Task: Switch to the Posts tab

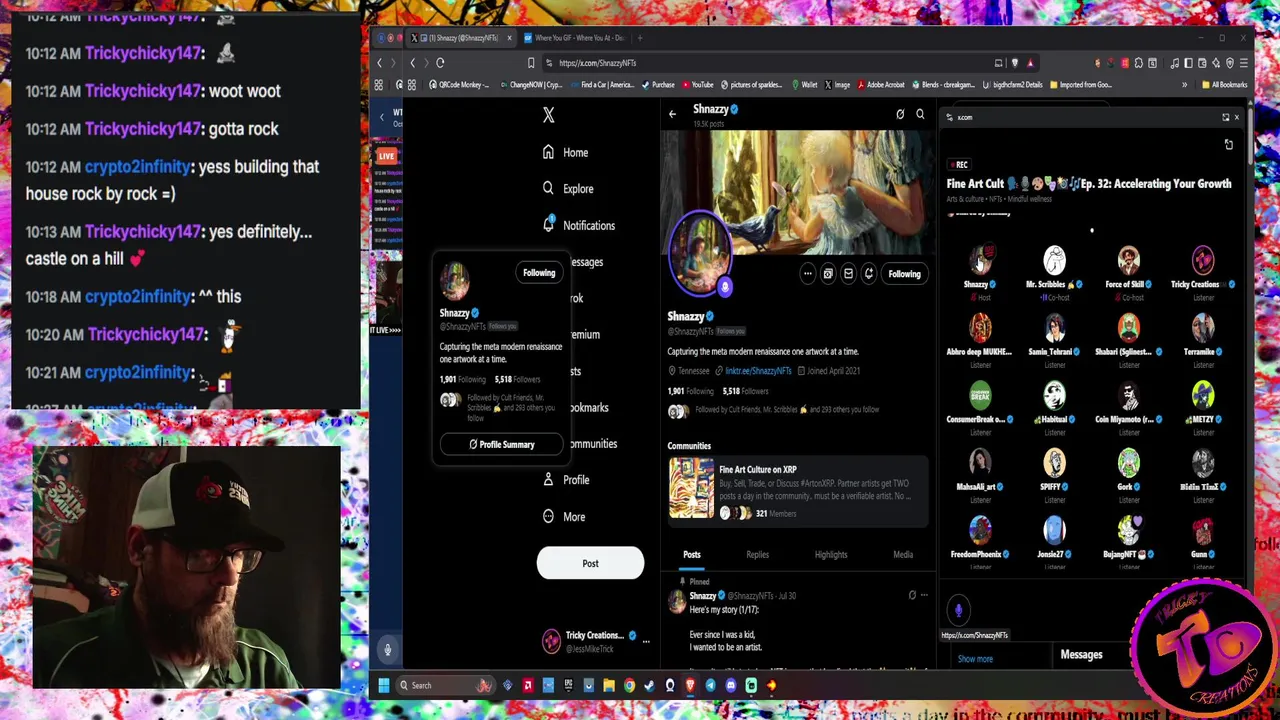Action: (692, 554)
